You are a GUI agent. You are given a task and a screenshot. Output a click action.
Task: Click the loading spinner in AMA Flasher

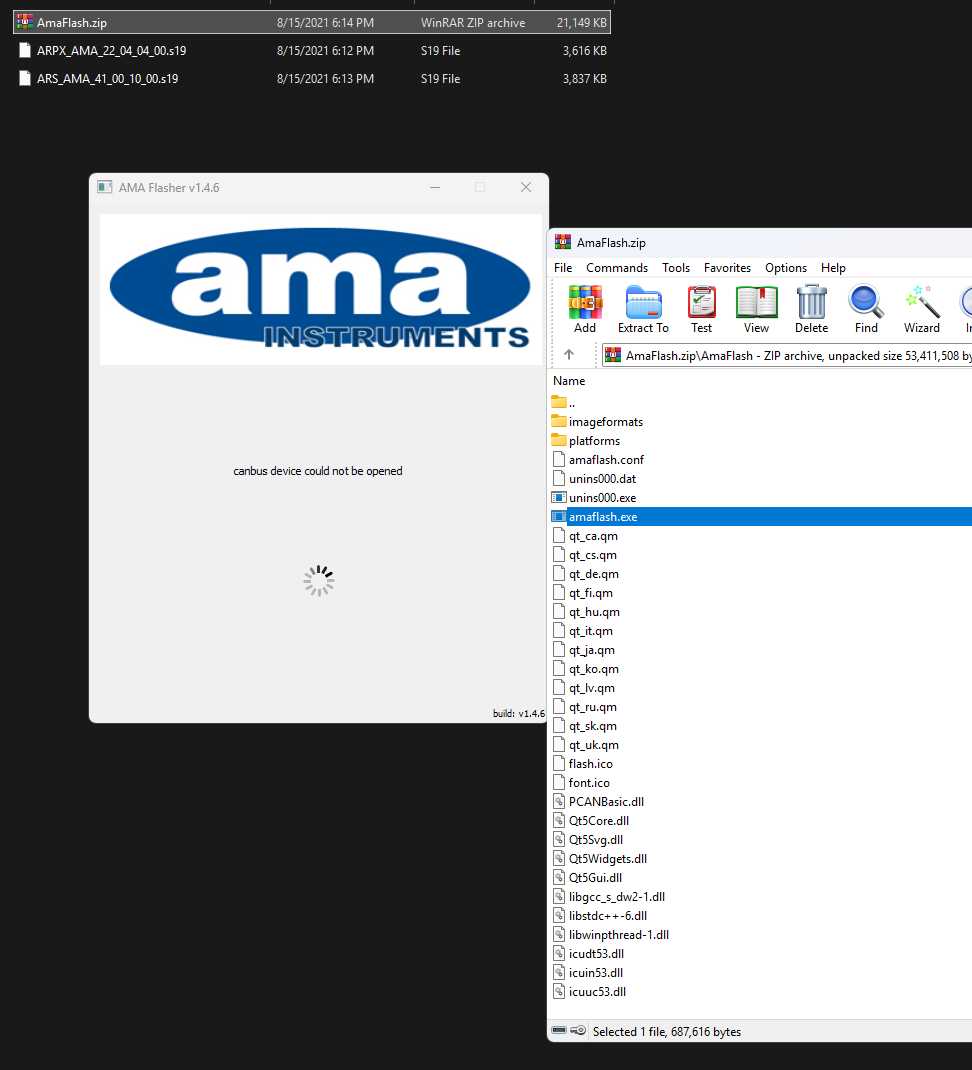[319, 581]
